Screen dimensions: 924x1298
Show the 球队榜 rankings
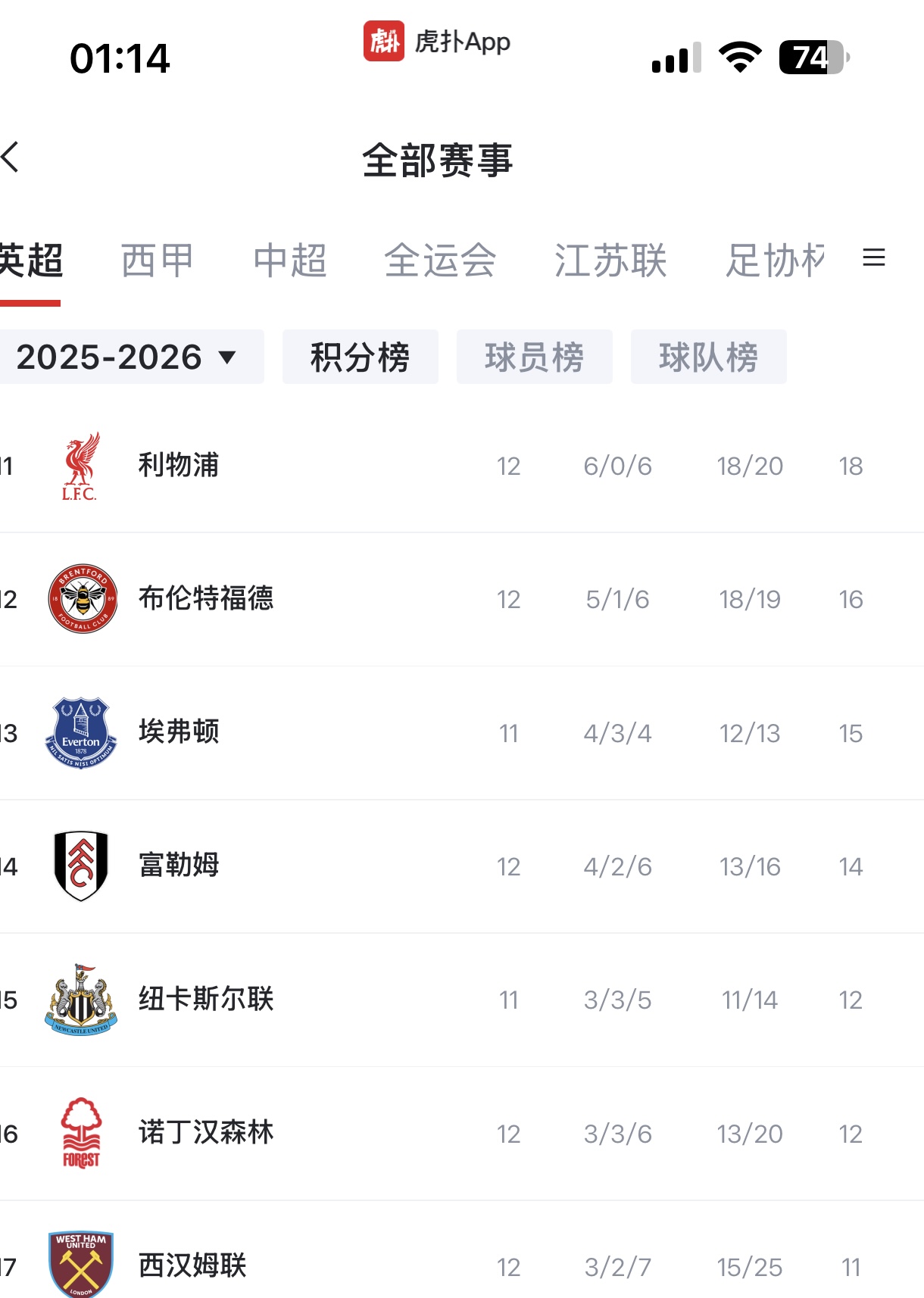pyautogui.click(x=708, y=357)
